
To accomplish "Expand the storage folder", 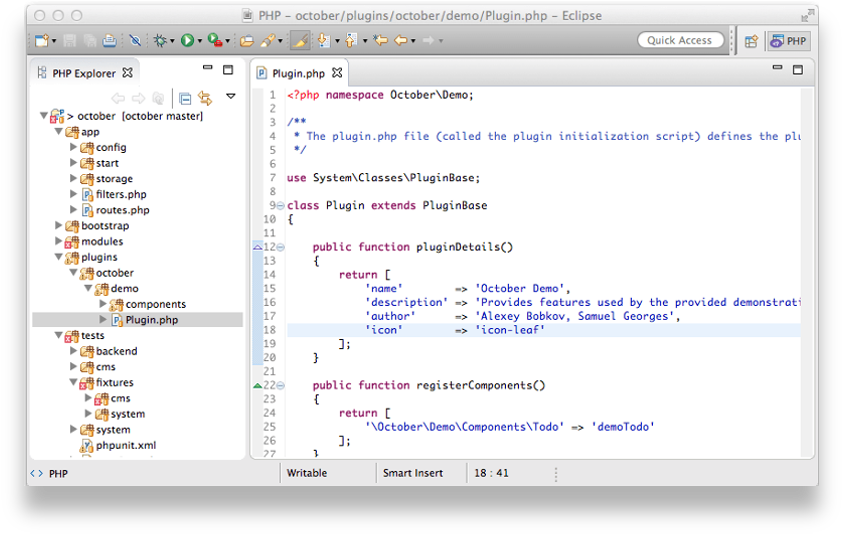I will pyautogui.click(x=74, y=178).
